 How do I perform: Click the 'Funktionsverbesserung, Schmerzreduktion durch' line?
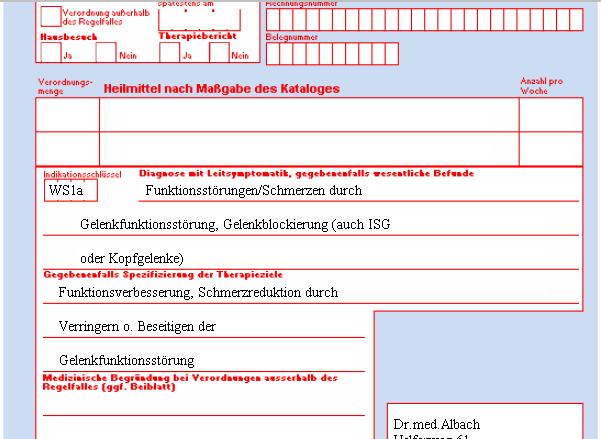point(311,293)
